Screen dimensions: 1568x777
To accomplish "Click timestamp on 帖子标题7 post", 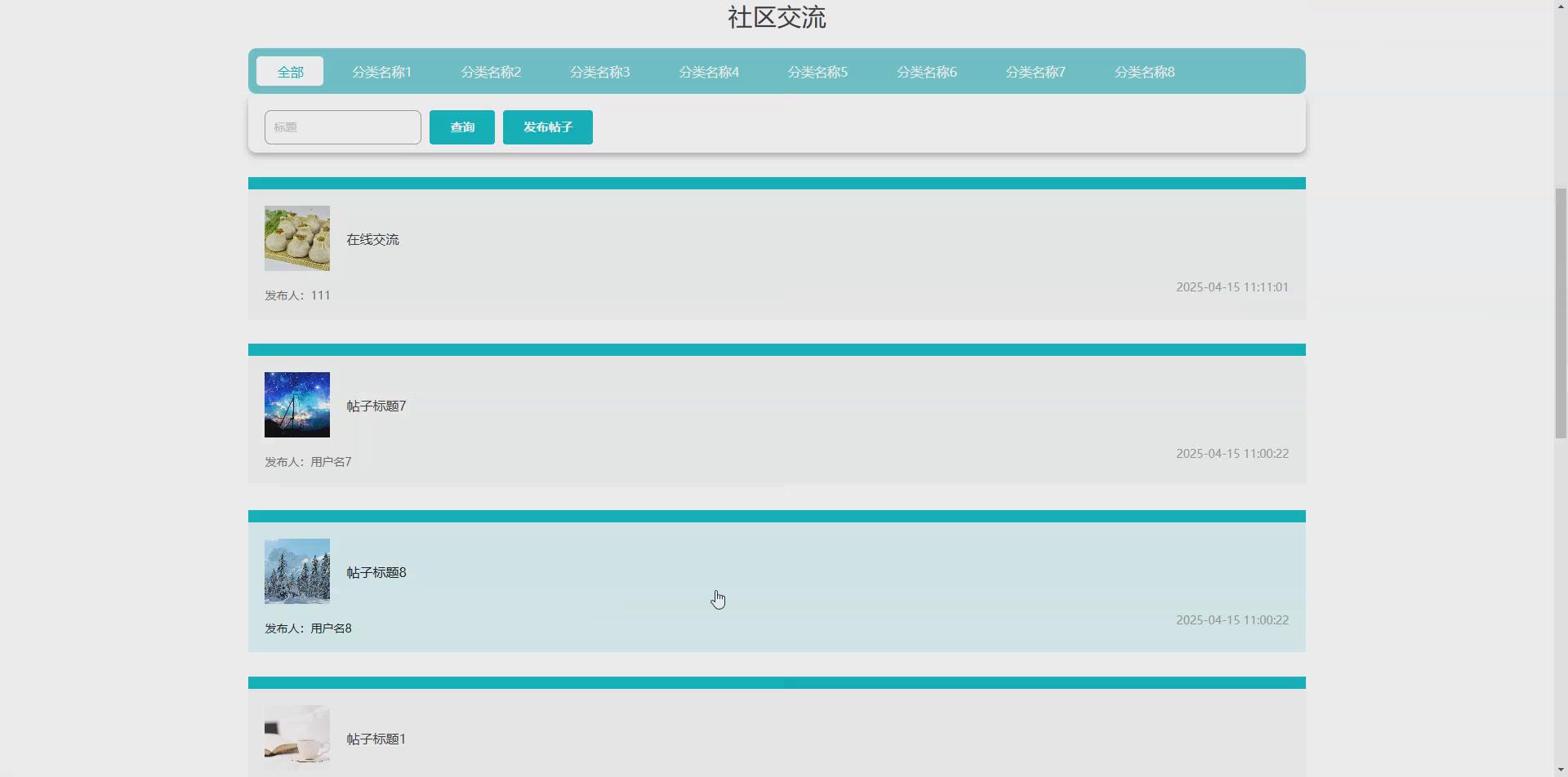I will tap(1232, 454).
